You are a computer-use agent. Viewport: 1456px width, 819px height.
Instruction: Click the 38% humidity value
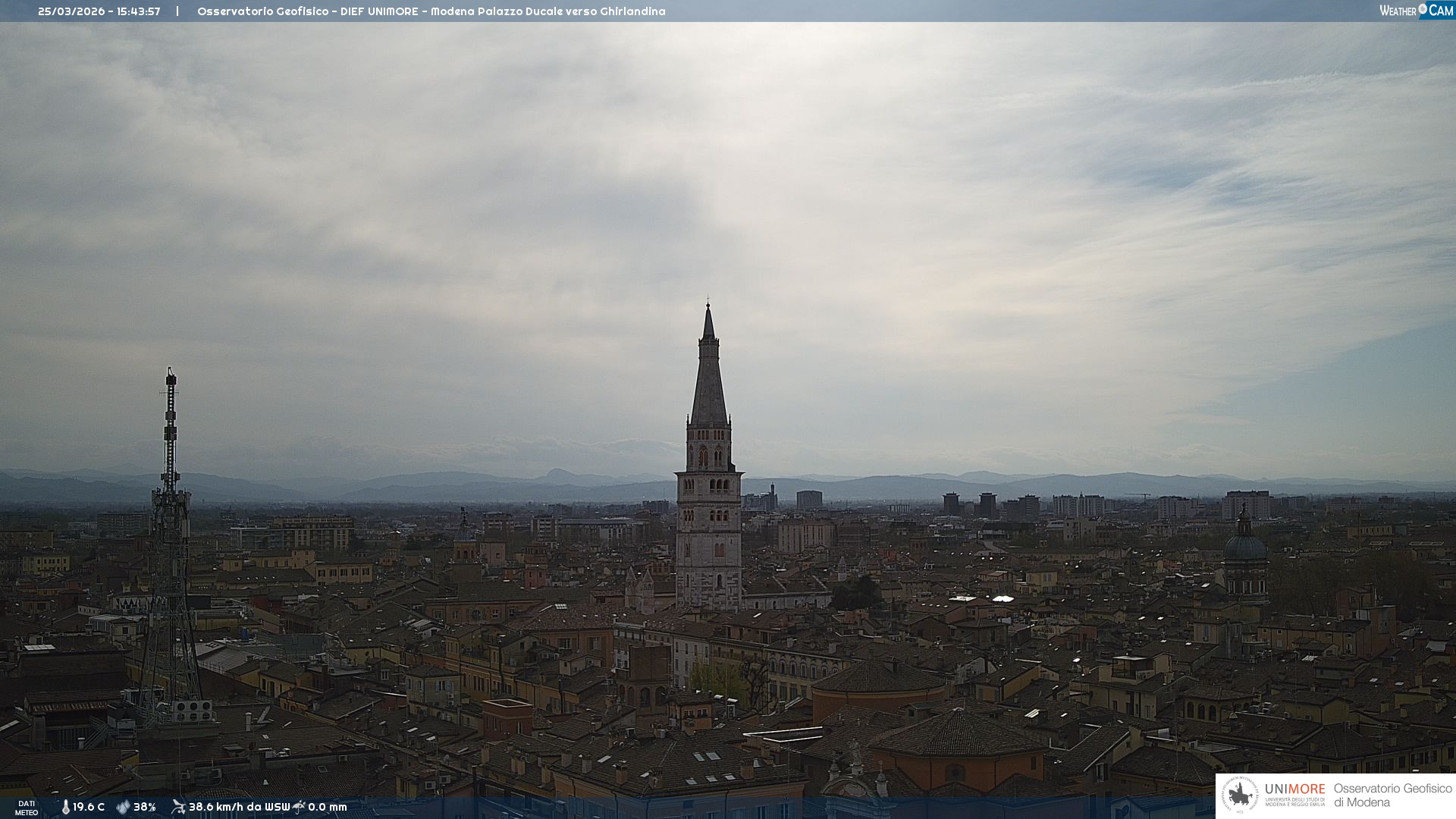pos(145,807)
